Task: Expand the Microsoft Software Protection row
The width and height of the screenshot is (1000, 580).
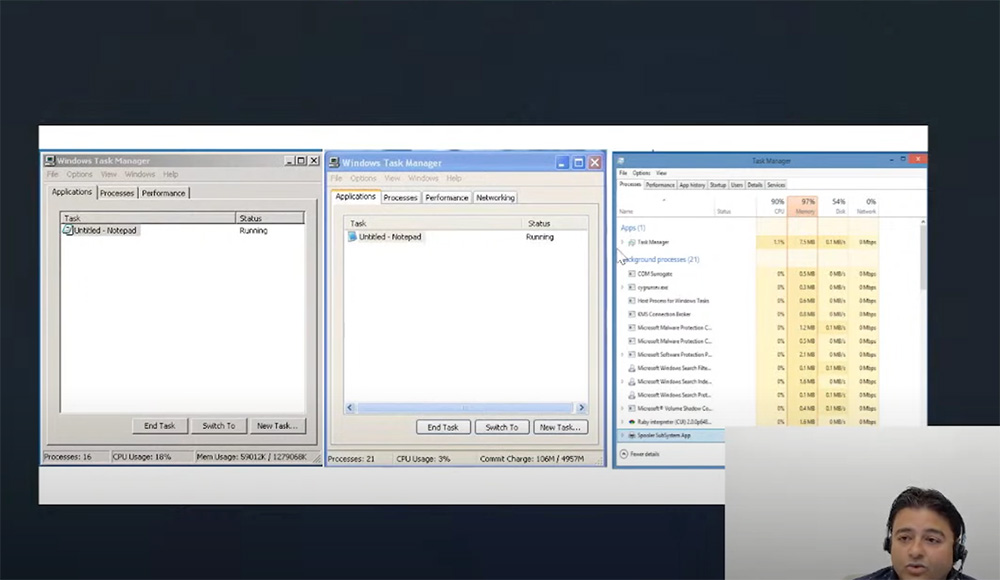Action: 622,355
